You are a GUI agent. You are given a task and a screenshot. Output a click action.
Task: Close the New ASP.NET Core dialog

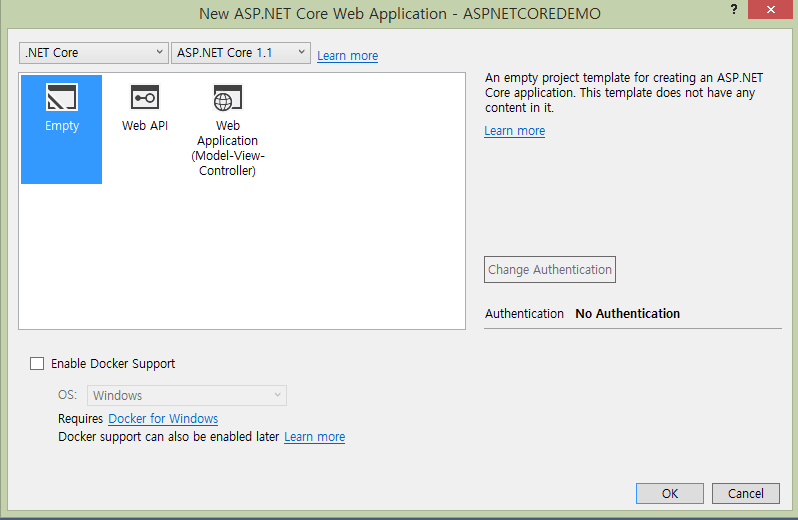[x=771, y=10]
